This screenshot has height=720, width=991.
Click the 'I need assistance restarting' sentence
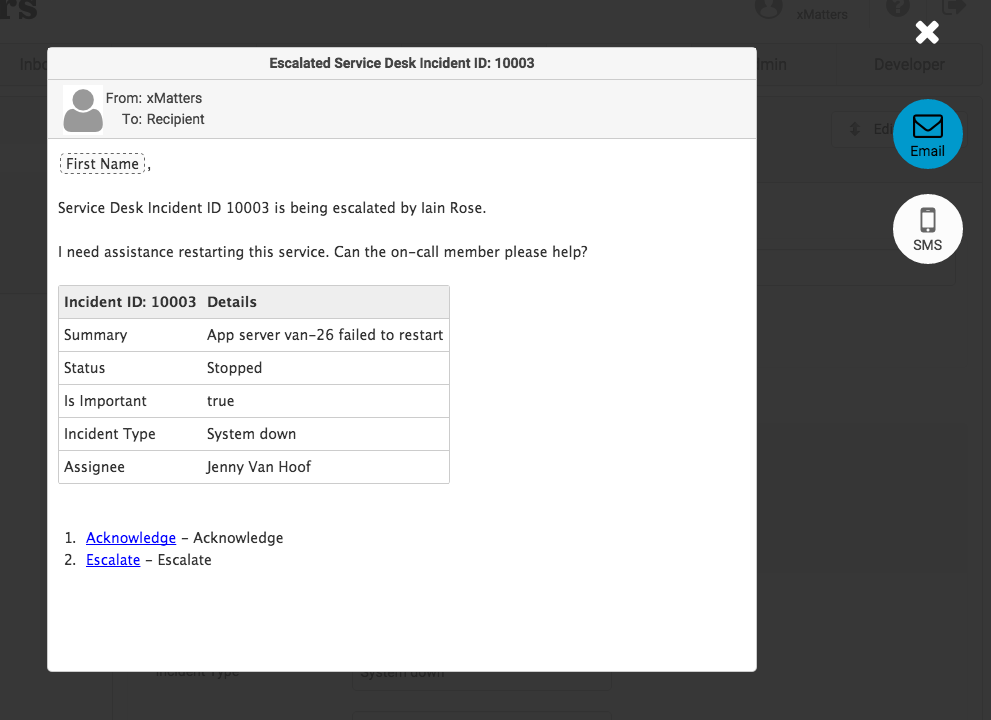pyautogui.click(x=322, y=252)
